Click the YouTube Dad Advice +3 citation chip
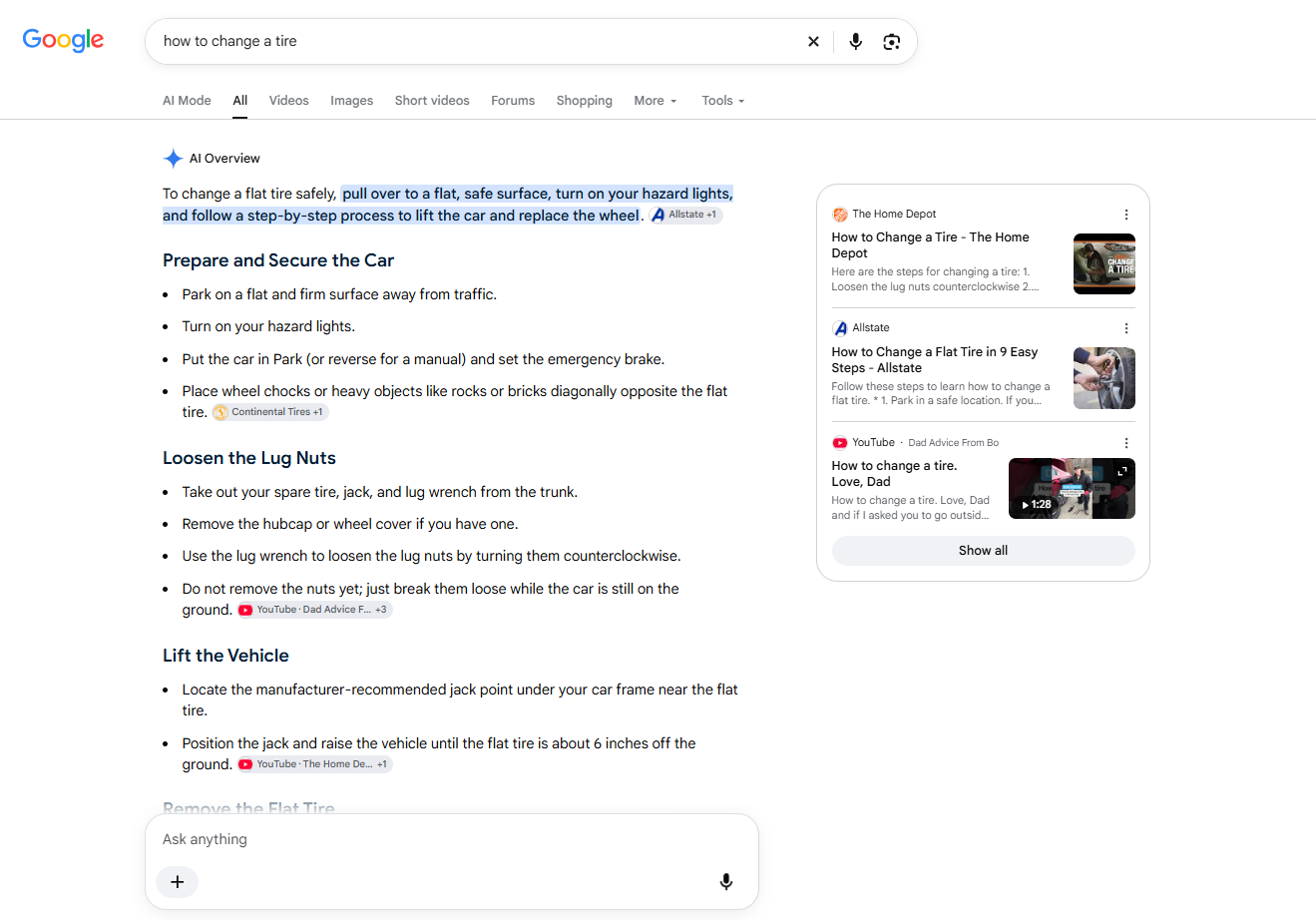1316x920 pixels. coord(314,610)
